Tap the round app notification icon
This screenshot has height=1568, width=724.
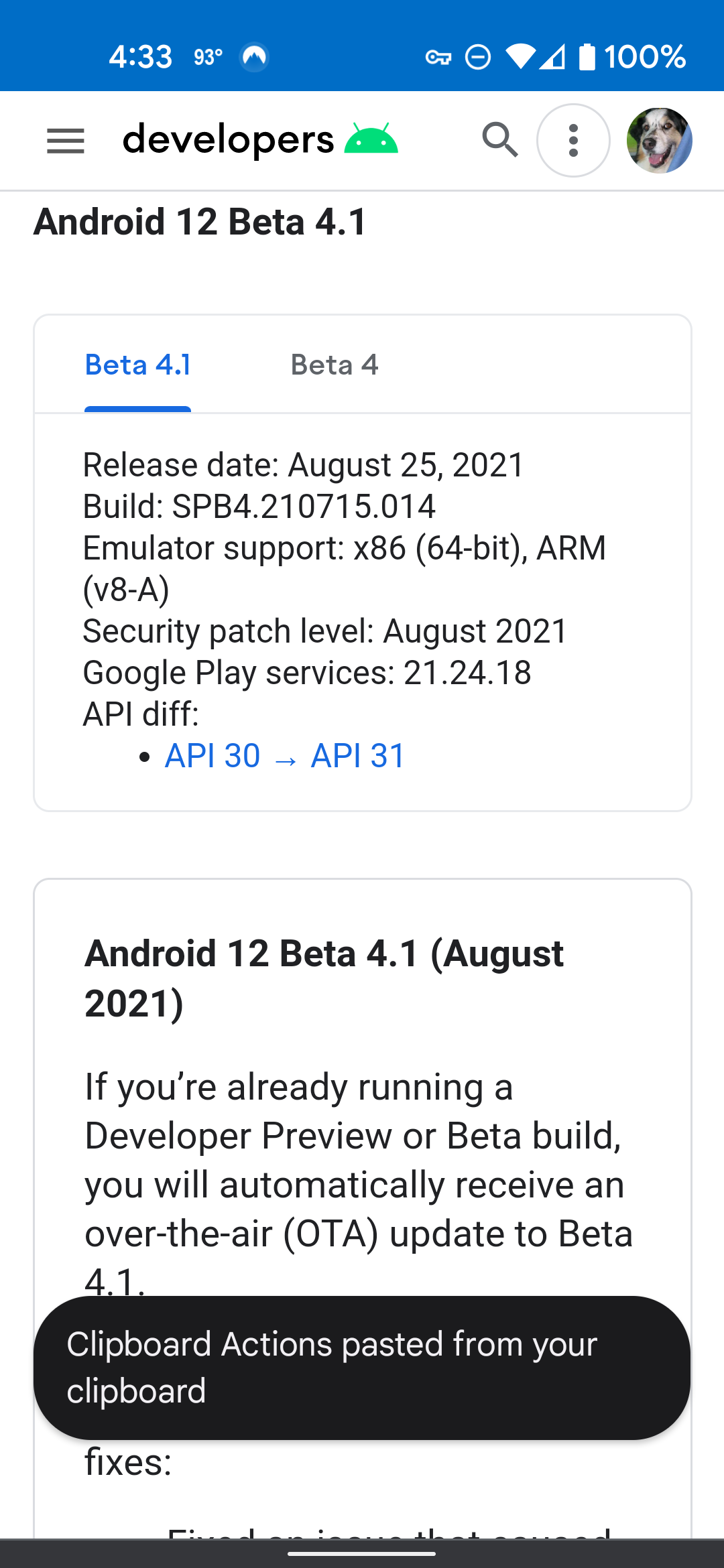pyautogui.click(x=254, y=57)
